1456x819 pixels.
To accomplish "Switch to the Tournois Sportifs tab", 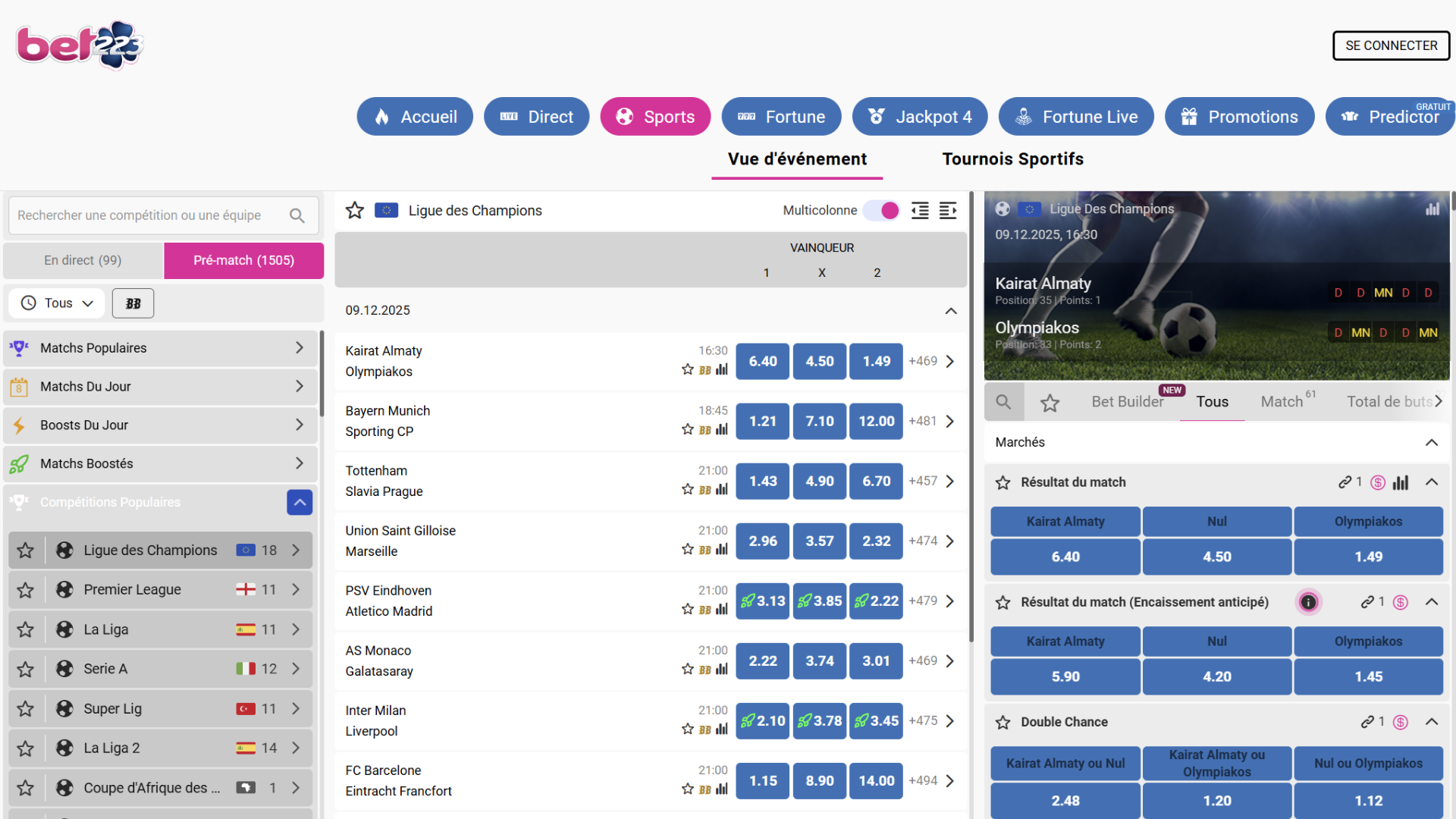I will pyautogui.click(x=1013, y=158).
